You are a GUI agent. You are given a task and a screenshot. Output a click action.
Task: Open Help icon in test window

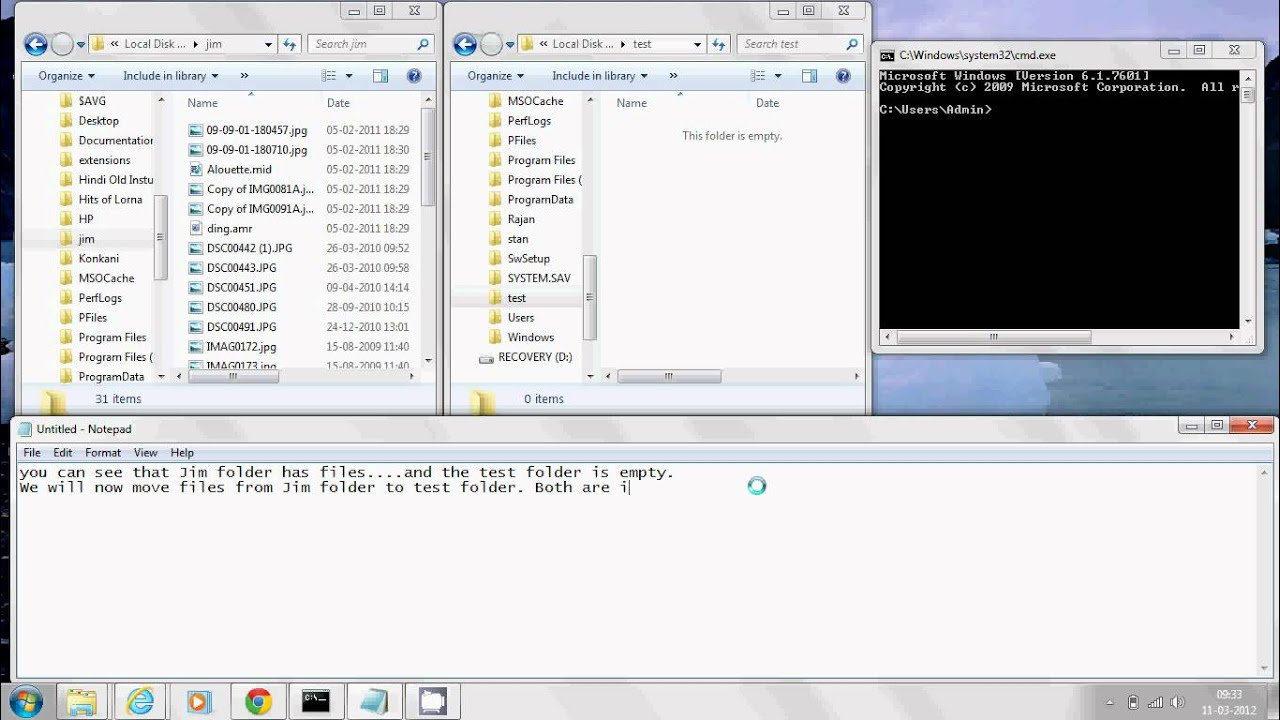(843, 76)
